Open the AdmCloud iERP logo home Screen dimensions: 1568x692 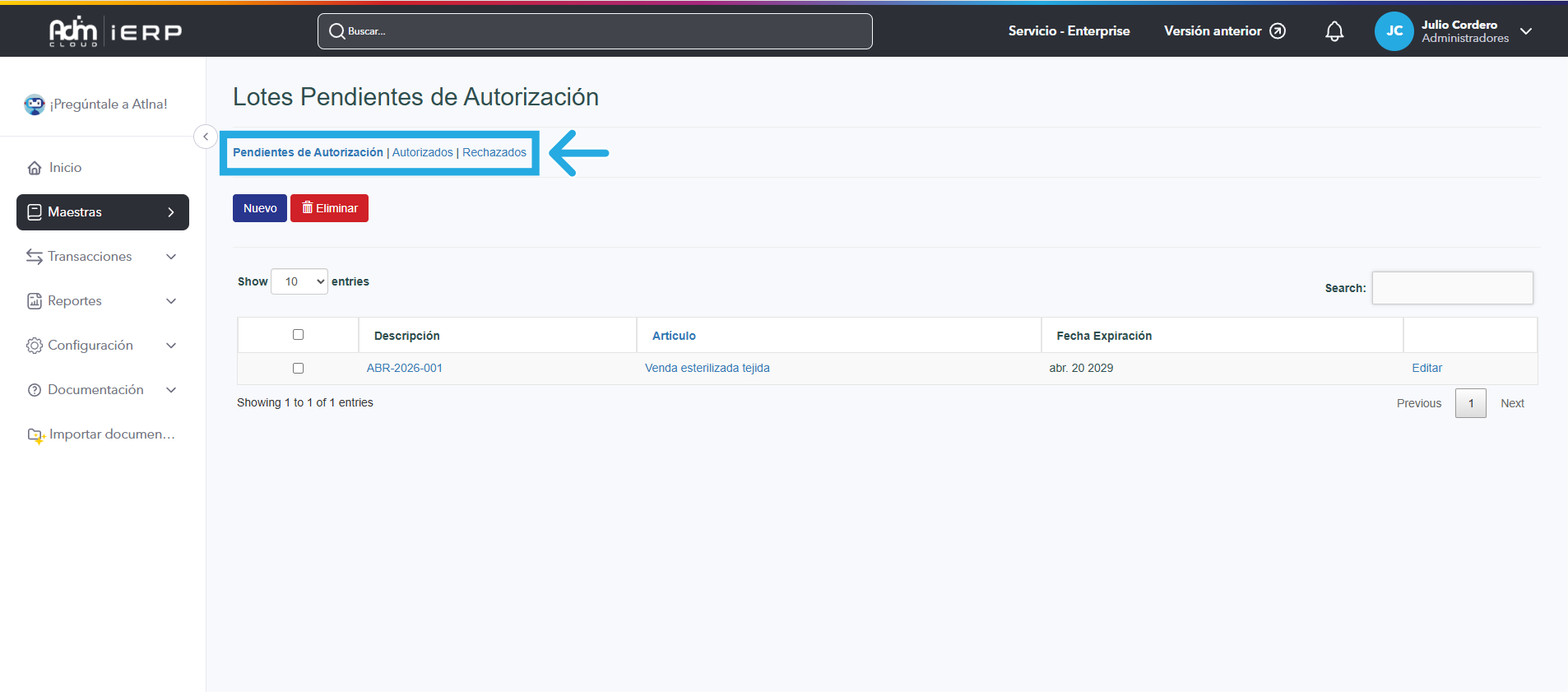click(115, 31)
